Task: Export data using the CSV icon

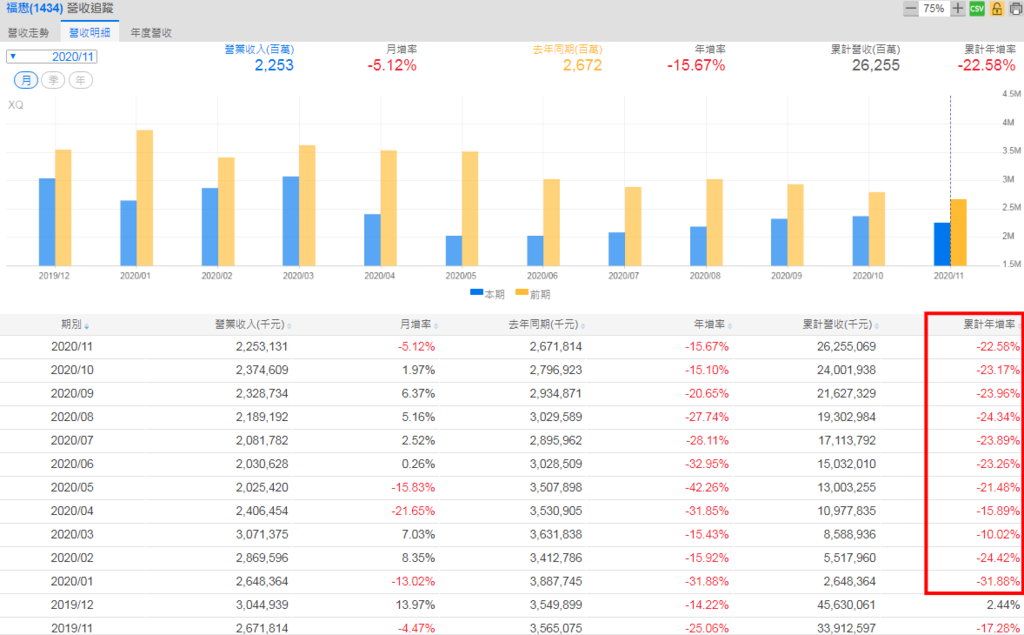Action: point(977,8)
